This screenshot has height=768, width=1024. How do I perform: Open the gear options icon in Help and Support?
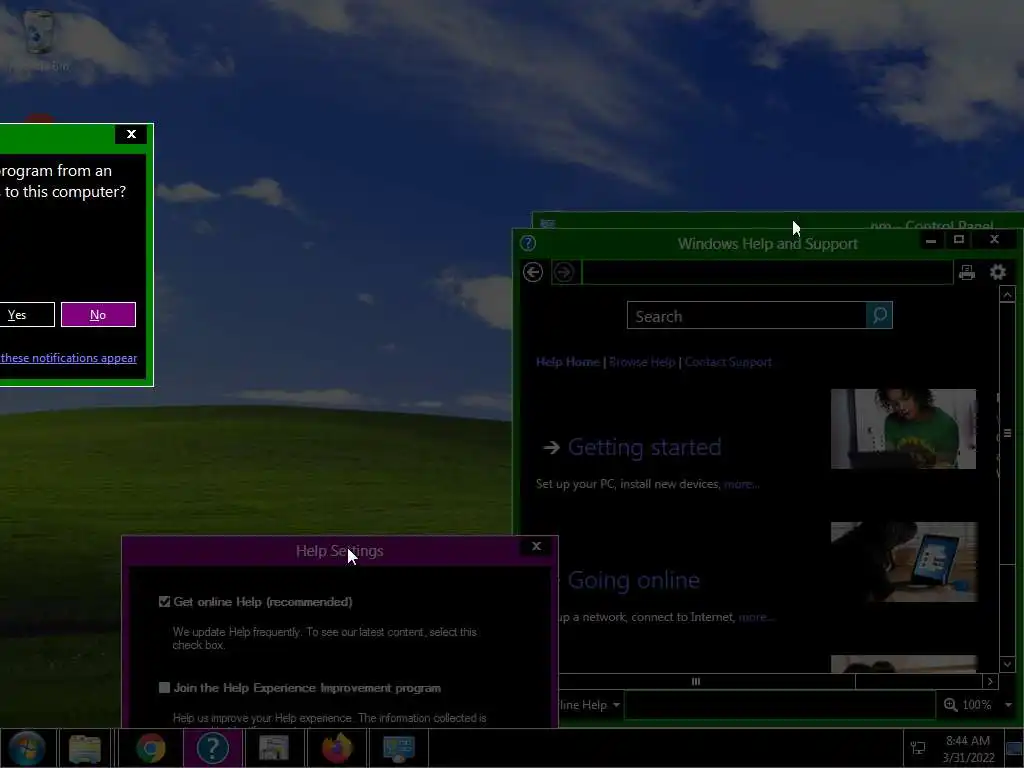coord(998,272)
